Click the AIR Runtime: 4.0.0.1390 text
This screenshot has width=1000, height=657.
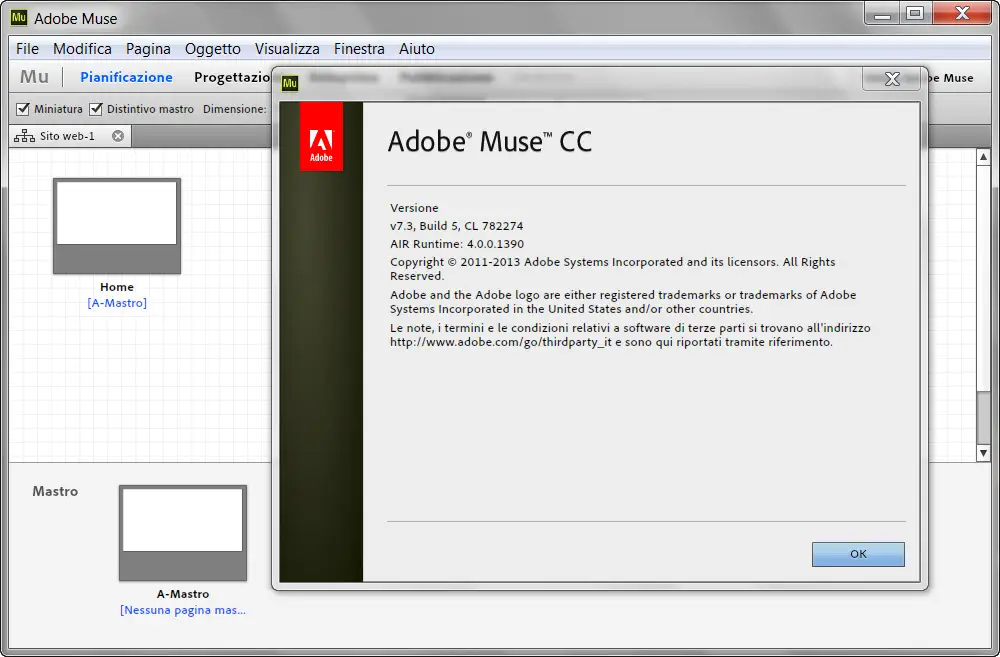457,244
